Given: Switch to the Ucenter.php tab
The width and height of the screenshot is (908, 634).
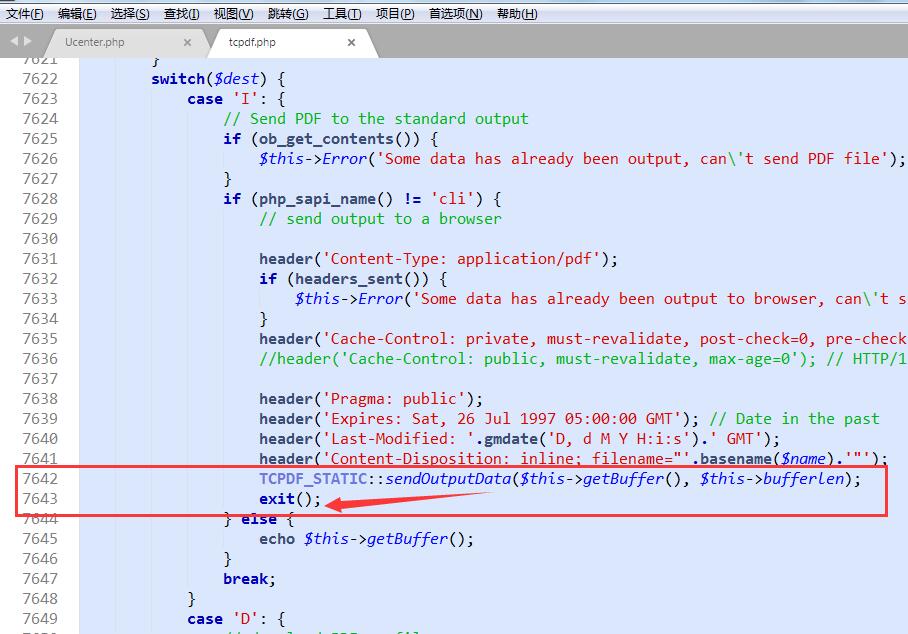Looking at the screenshot, I should (x=95, y=43).
